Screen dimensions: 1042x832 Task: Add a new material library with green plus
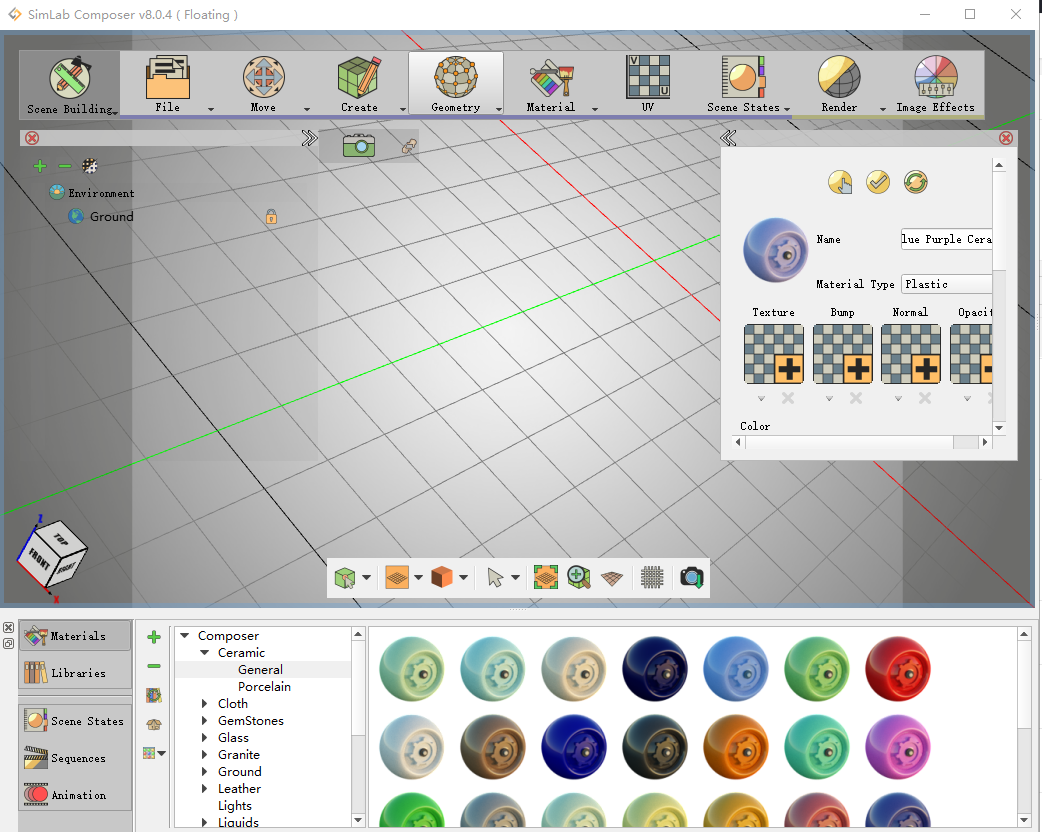[x=154, y=637]
